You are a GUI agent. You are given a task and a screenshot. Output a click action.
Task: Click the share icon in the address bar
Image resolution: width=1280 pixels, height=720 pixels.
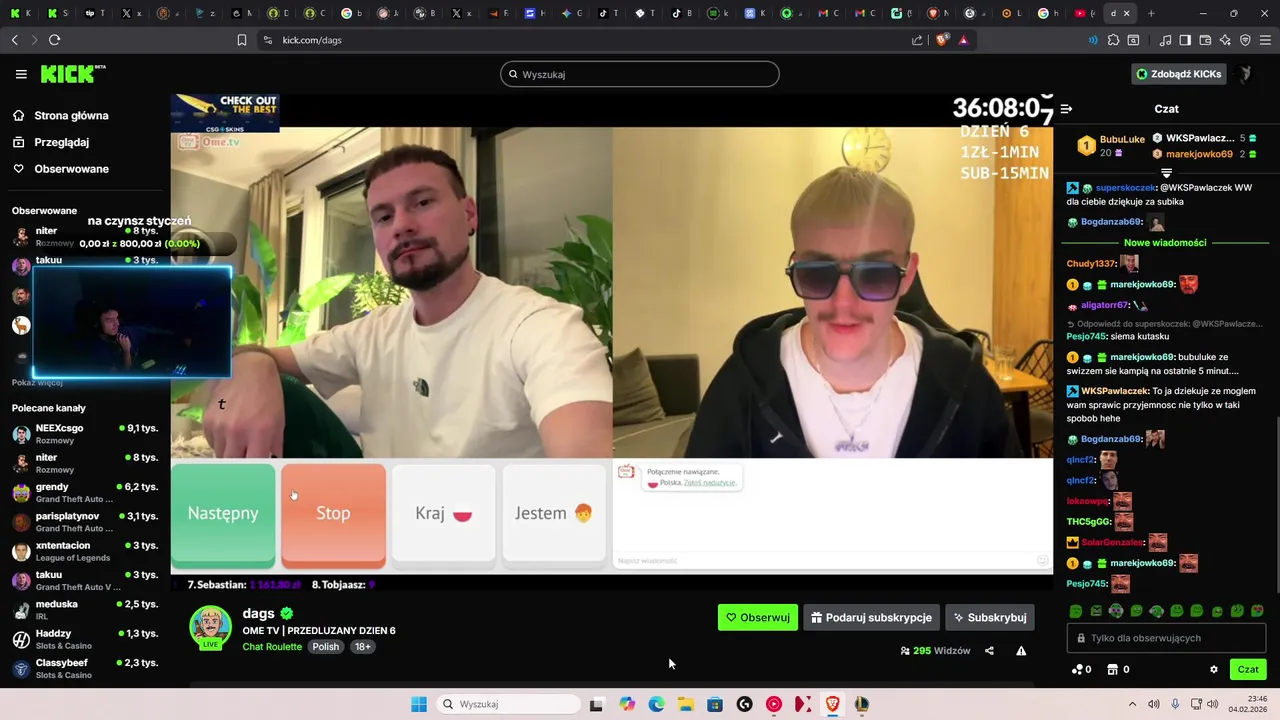click(x=917, y=40)
